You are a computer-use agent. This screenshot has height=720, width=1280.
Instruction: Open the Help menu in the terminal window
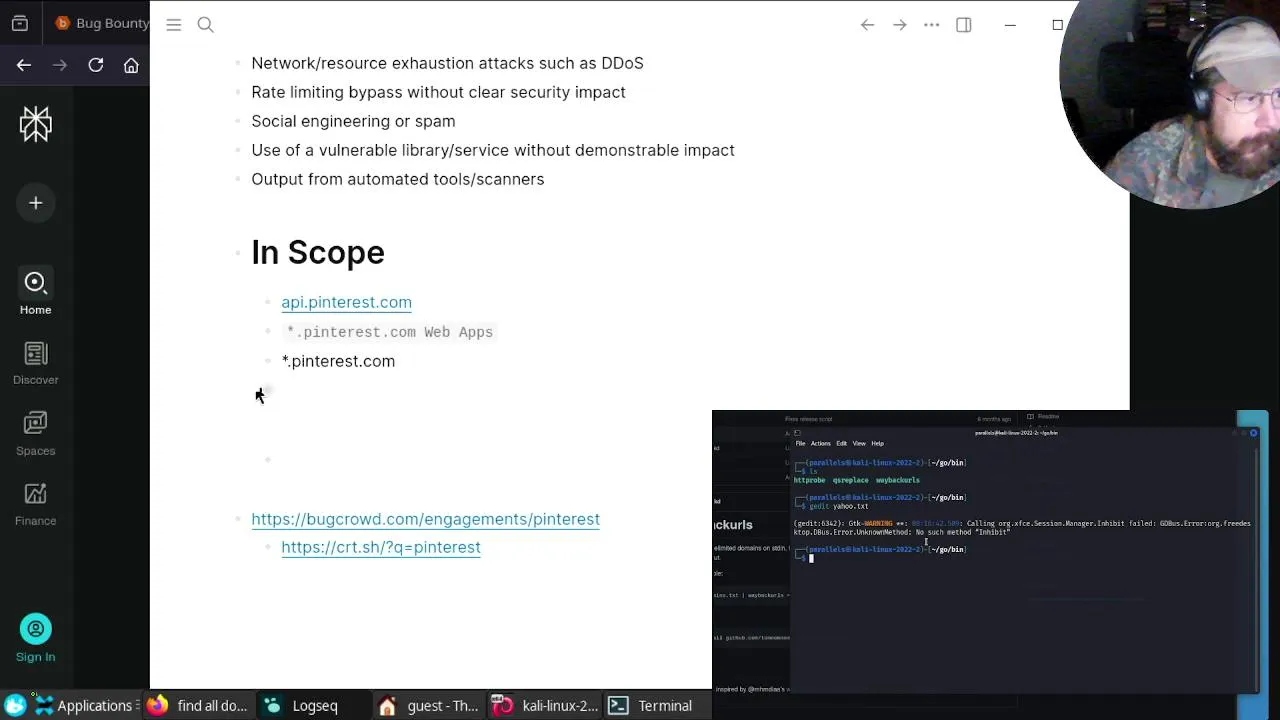pyautogui.click(x=877, y=443)
